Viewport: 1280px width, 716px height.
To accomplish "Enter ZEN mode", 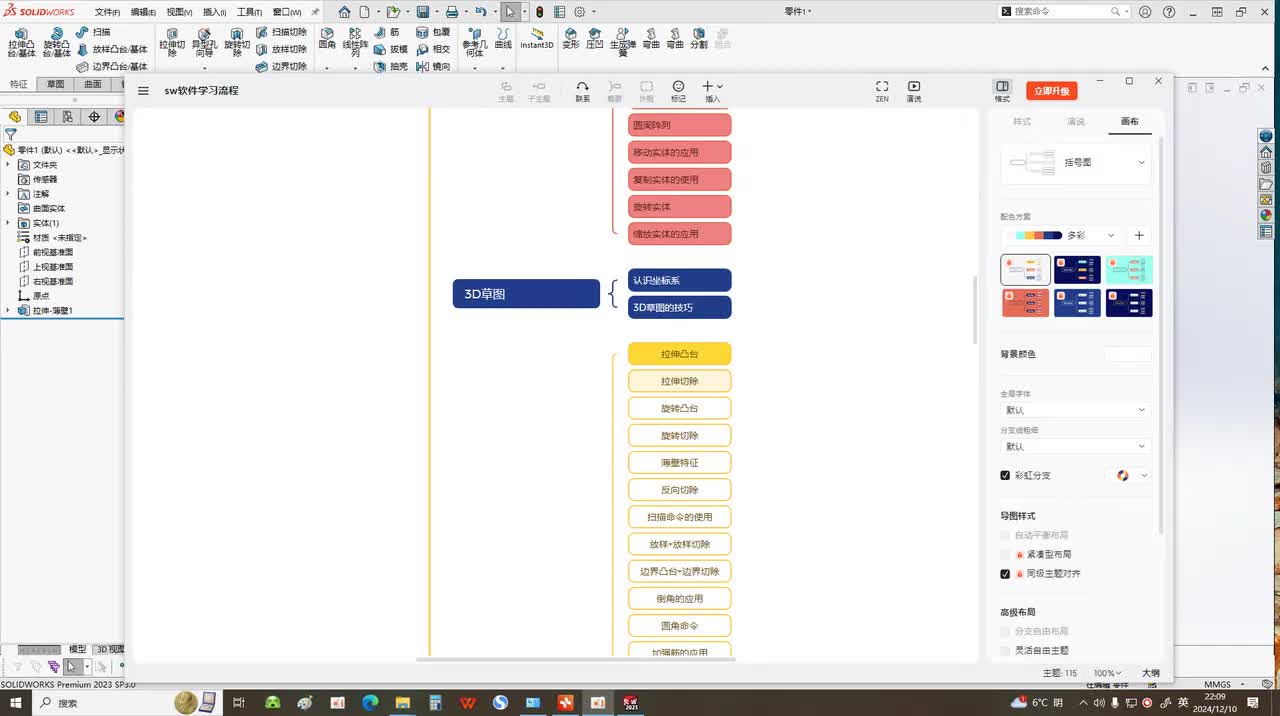I will point(882,91).
